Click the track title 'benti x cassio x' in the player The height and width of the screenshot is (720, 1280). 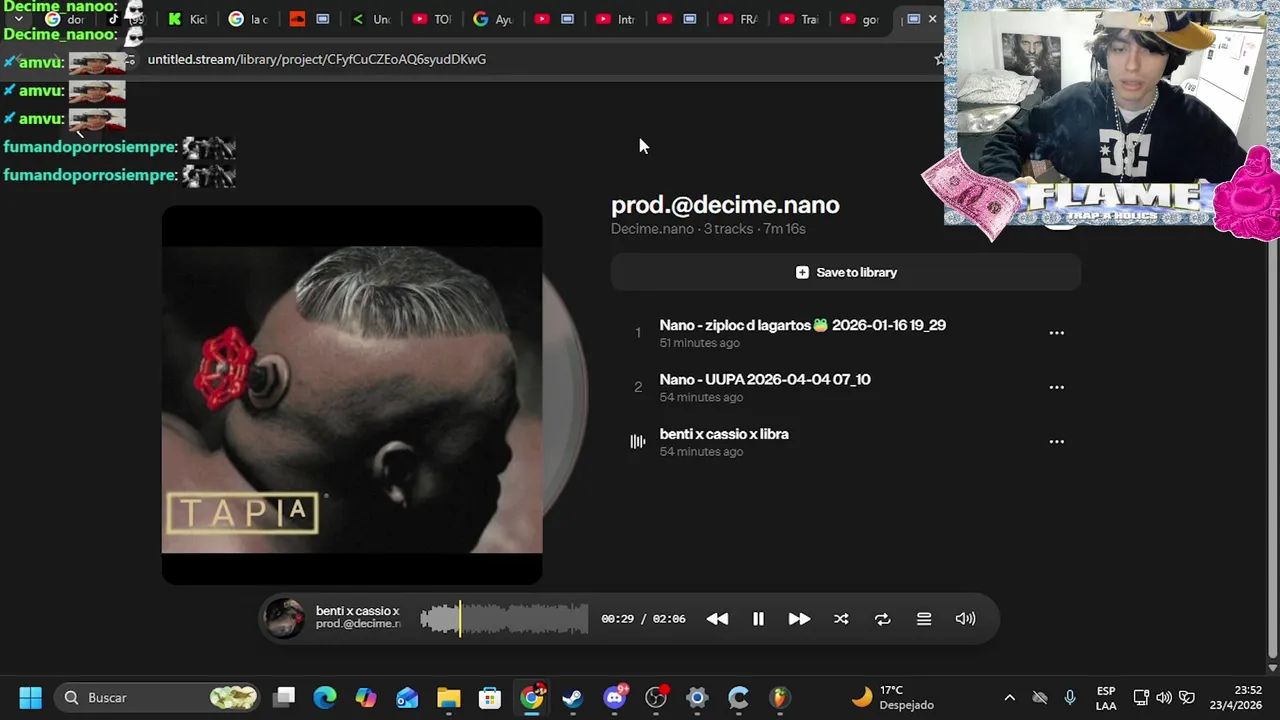pos(357,611)
